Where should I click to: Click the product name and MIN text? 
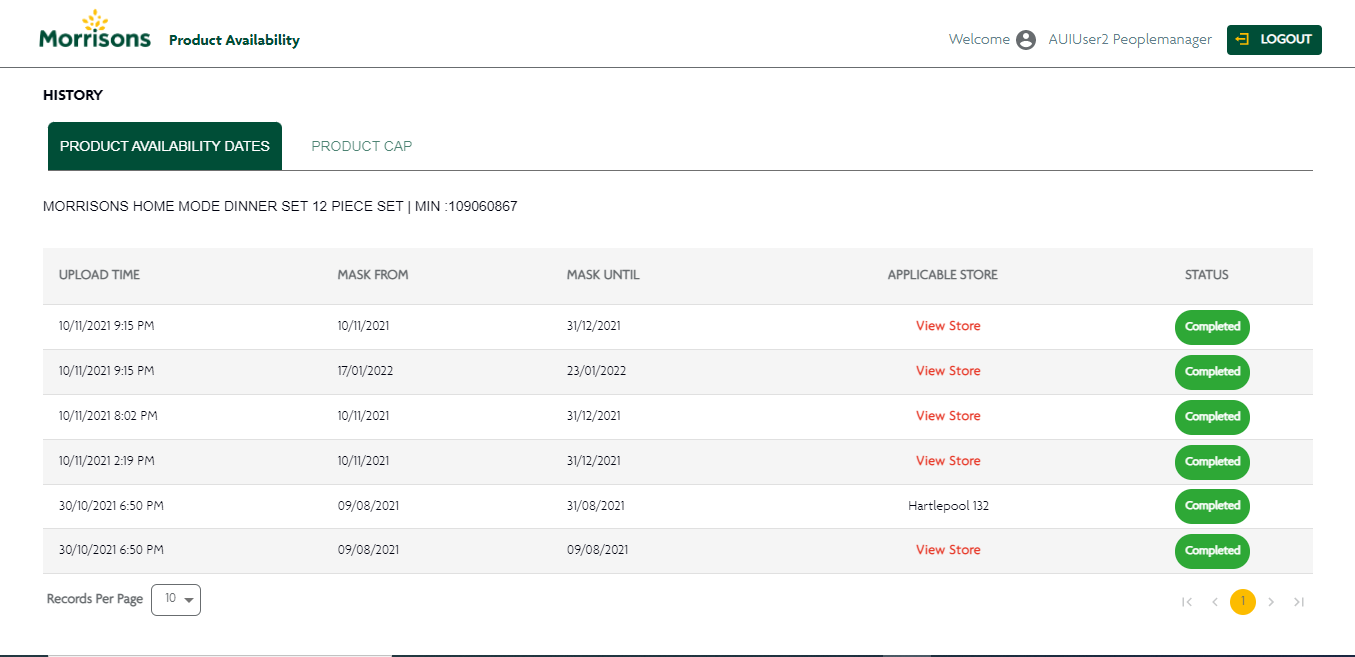280,207
